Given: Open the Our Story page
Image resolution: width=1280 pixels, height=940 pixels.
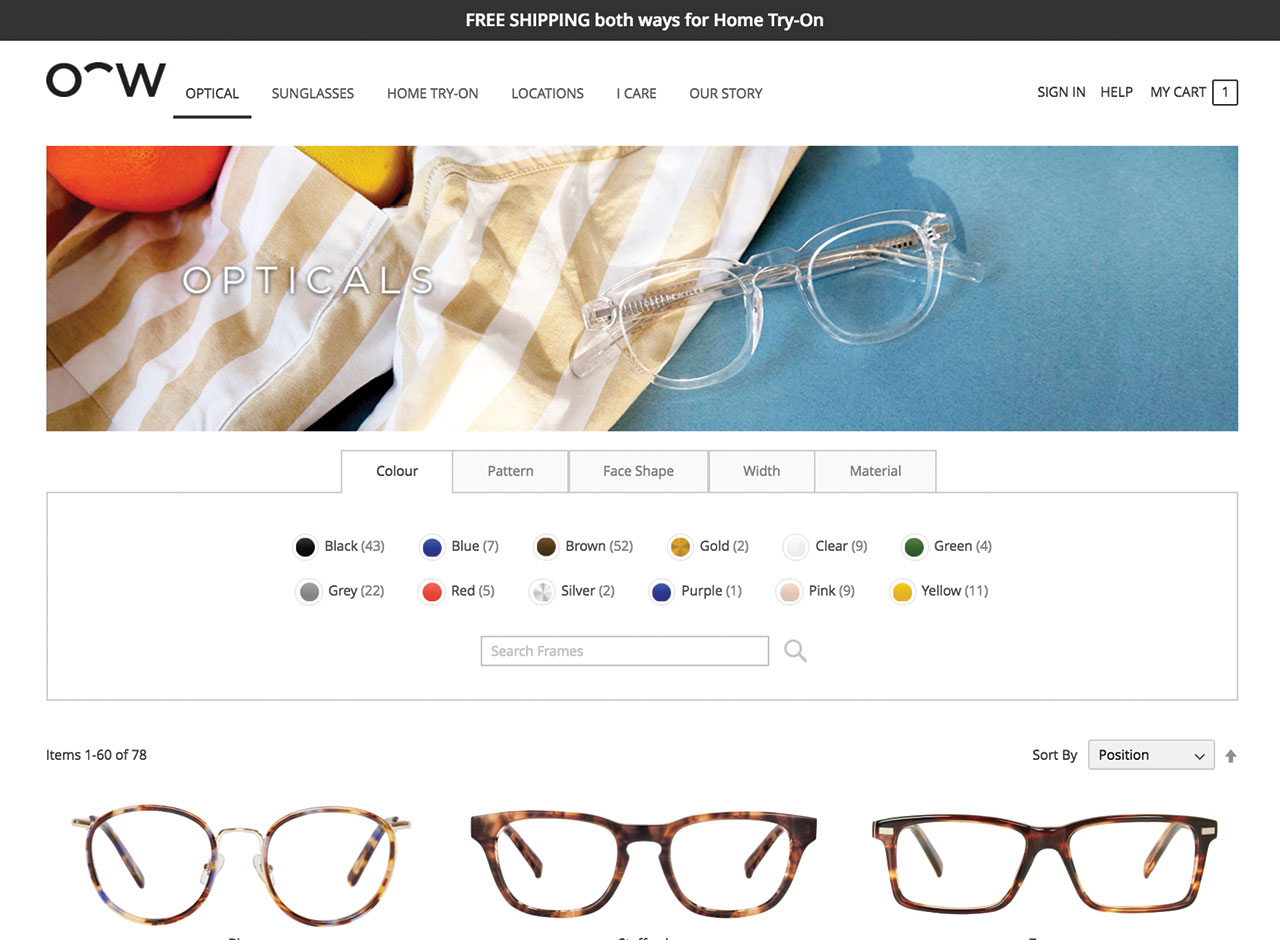Looking at the screenshot, I should click(x=726, y=93).
